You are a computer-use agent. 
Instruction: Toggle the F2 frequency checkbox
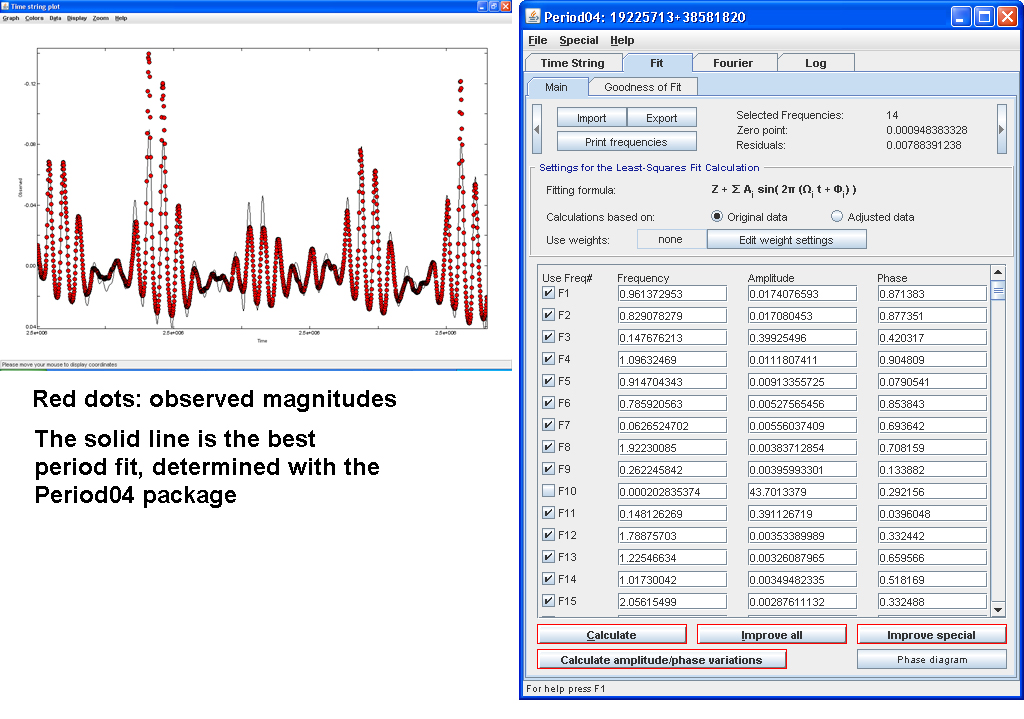tap(549, 315)
